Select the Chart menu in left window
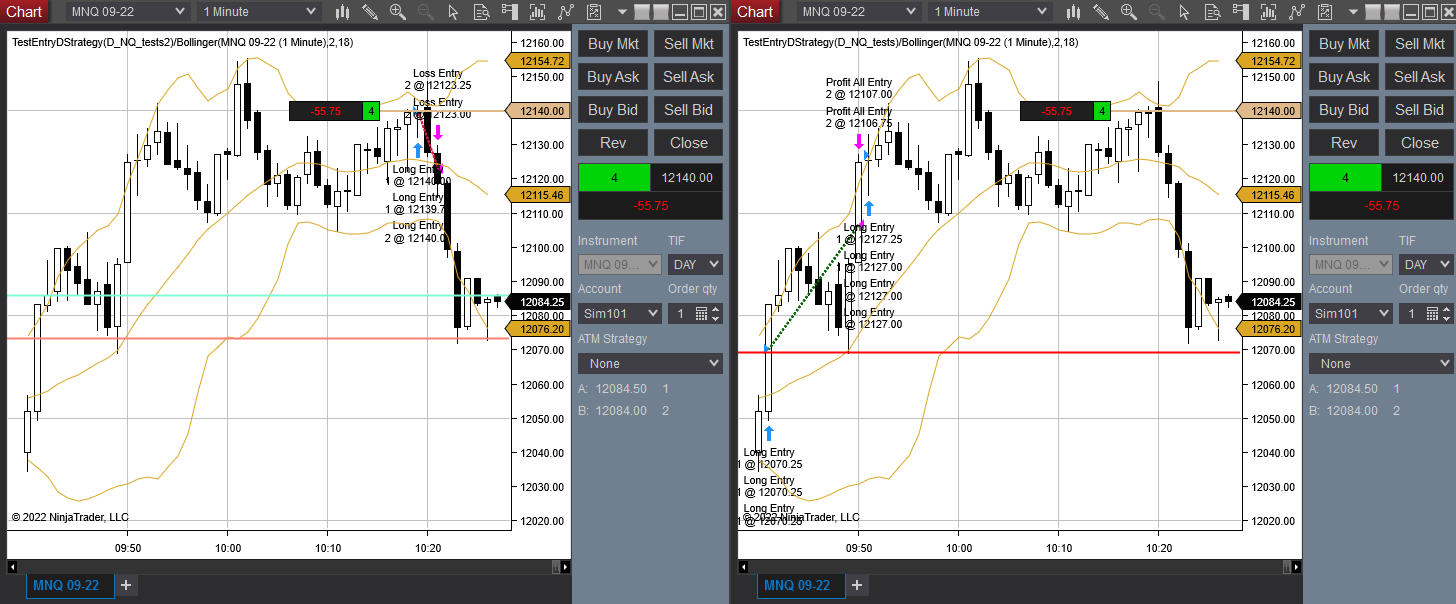Viewport: 1456px width, 604px height. point(24,12)
